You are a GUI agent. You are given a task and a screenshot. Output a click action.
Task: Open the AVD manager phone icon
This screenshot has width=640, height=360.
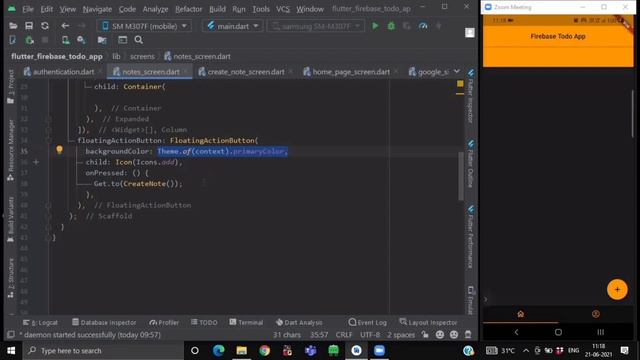pos(65,40)
